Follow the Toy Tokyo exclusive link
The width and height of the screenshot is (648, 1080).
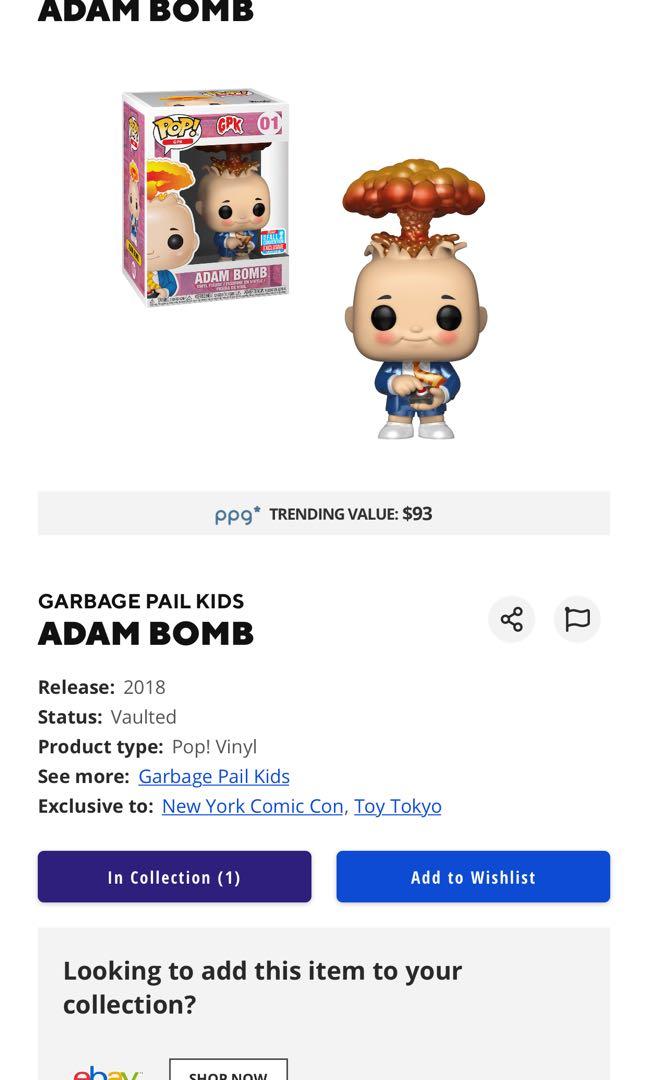point(397,806)
